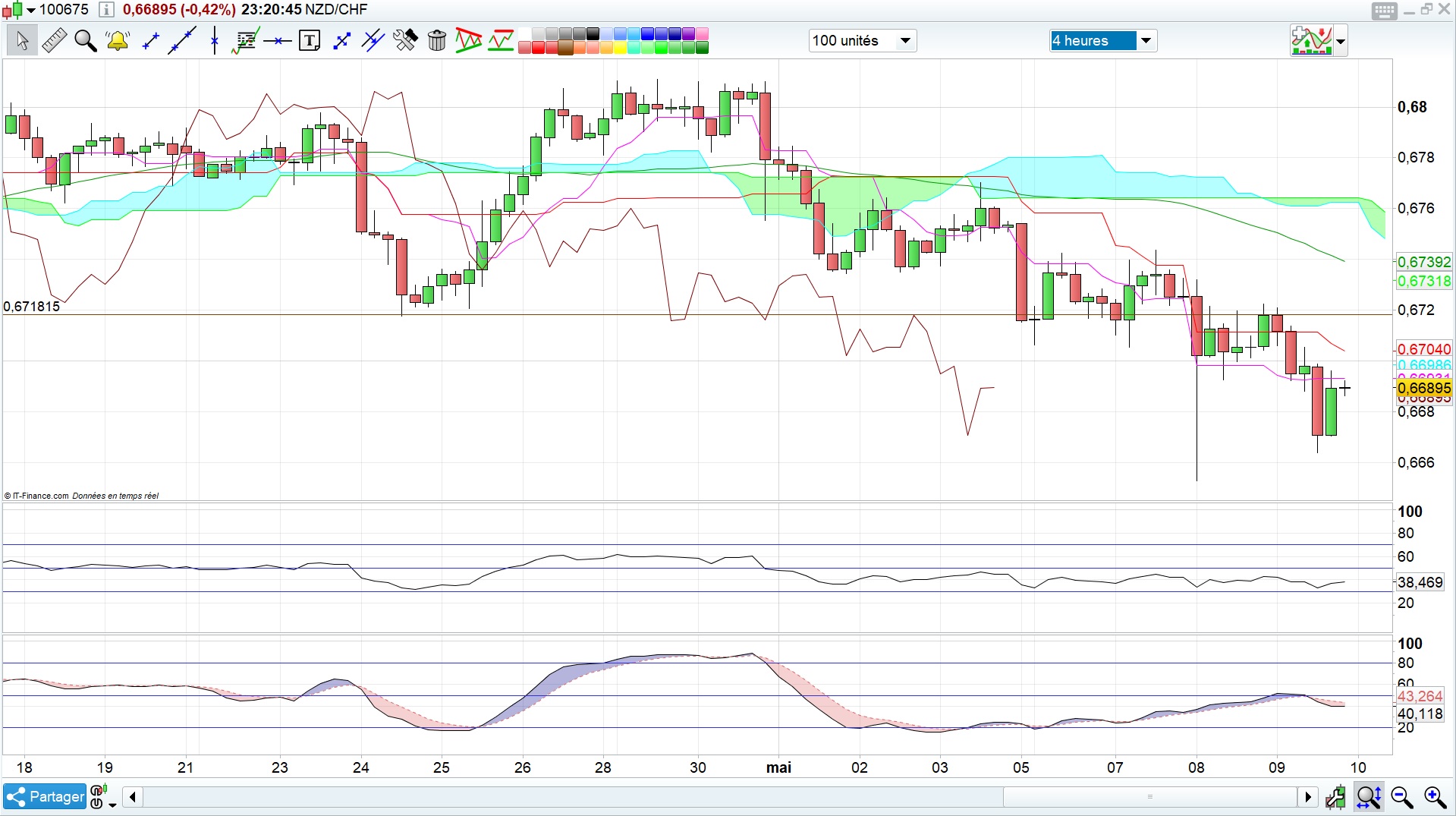Screen dimensions: 1456x816
Task: Toggle automatic zoom fit icon
Action: coord(1369,797)
